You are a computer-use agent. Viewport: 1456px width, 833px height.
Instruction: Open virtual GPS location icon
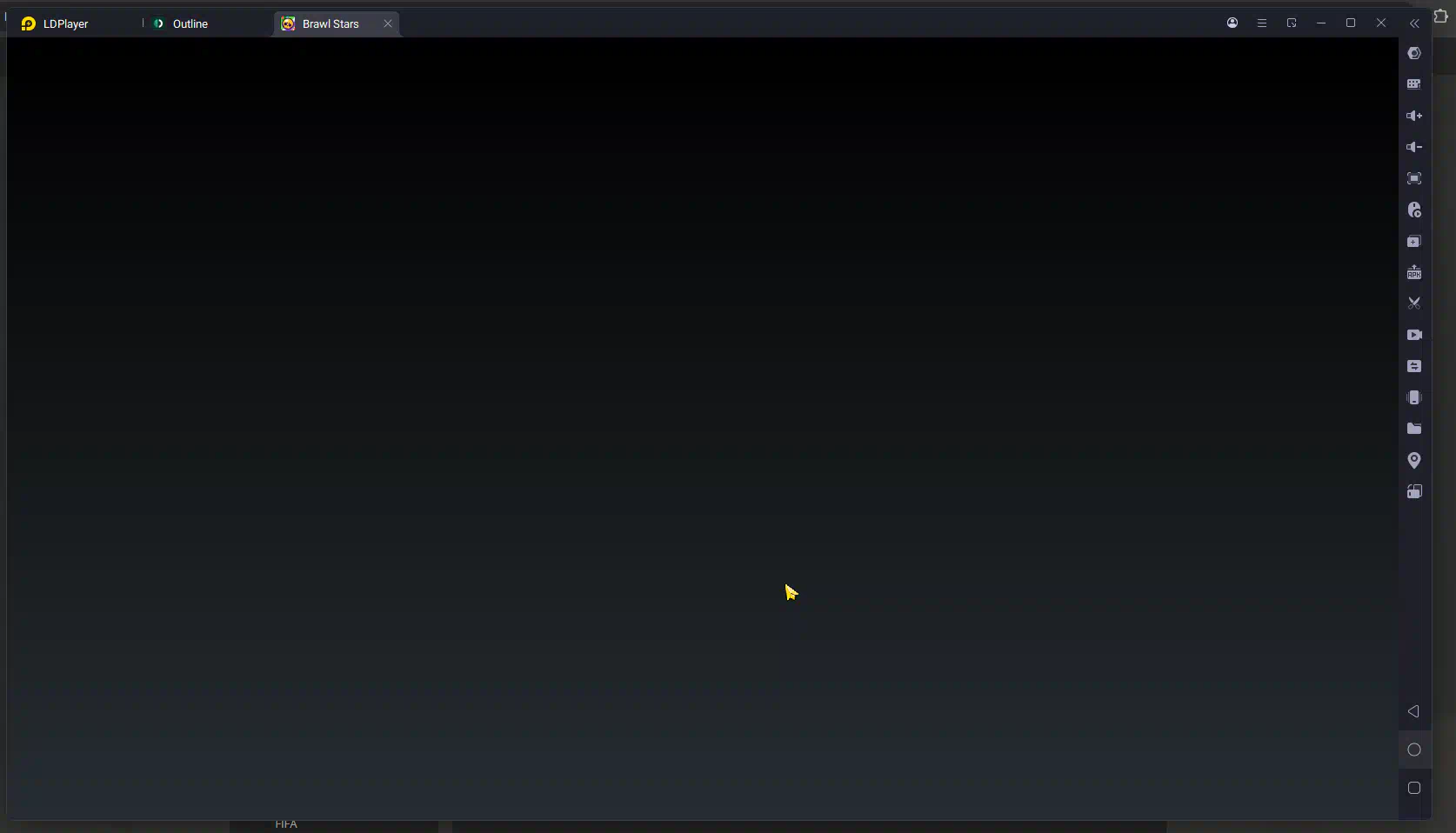click(1414, 460)
